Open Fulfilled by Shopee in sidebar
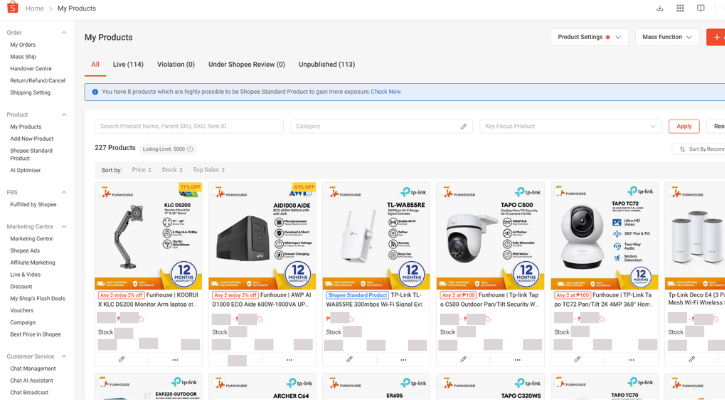Screen dimensions: 725x400 [x=33, y=204]
